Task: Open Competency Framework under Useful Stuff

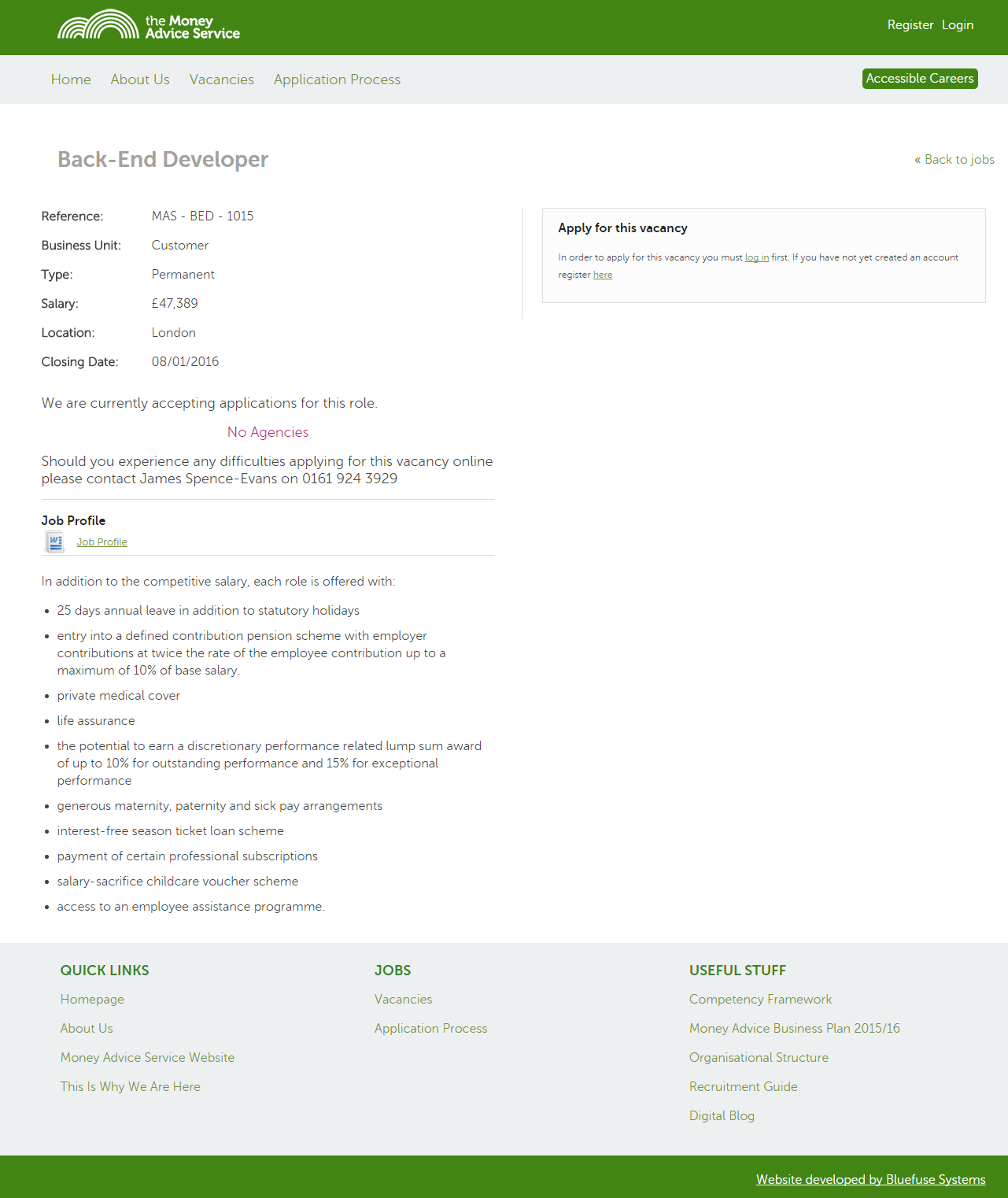Action: pyautogui.click(x=760, y=999)
